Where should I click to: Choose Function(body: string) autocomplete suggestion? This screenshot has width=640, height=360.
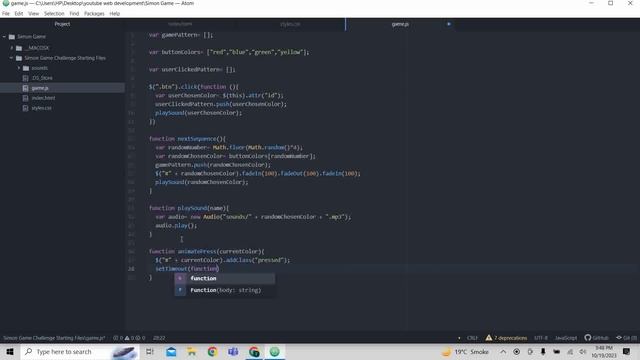224,290
